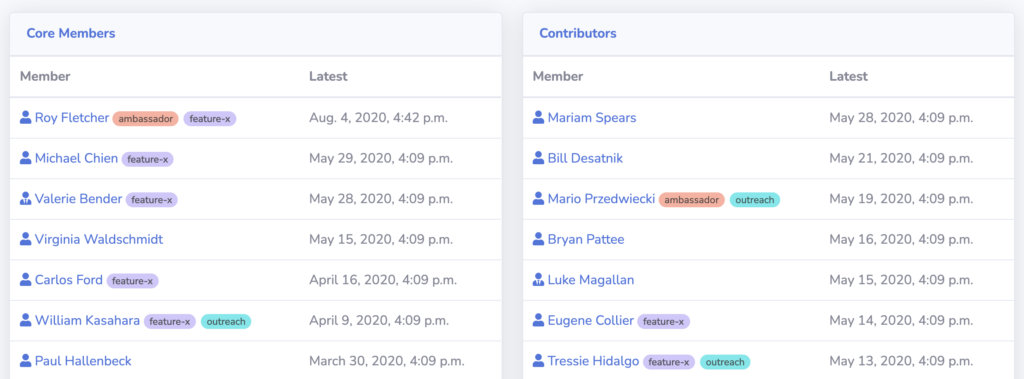The width and height of the screenshot is (1024, 379).
Task: Select Roy Fletcher's ambassador tag
Action: [x=146, y=119]
